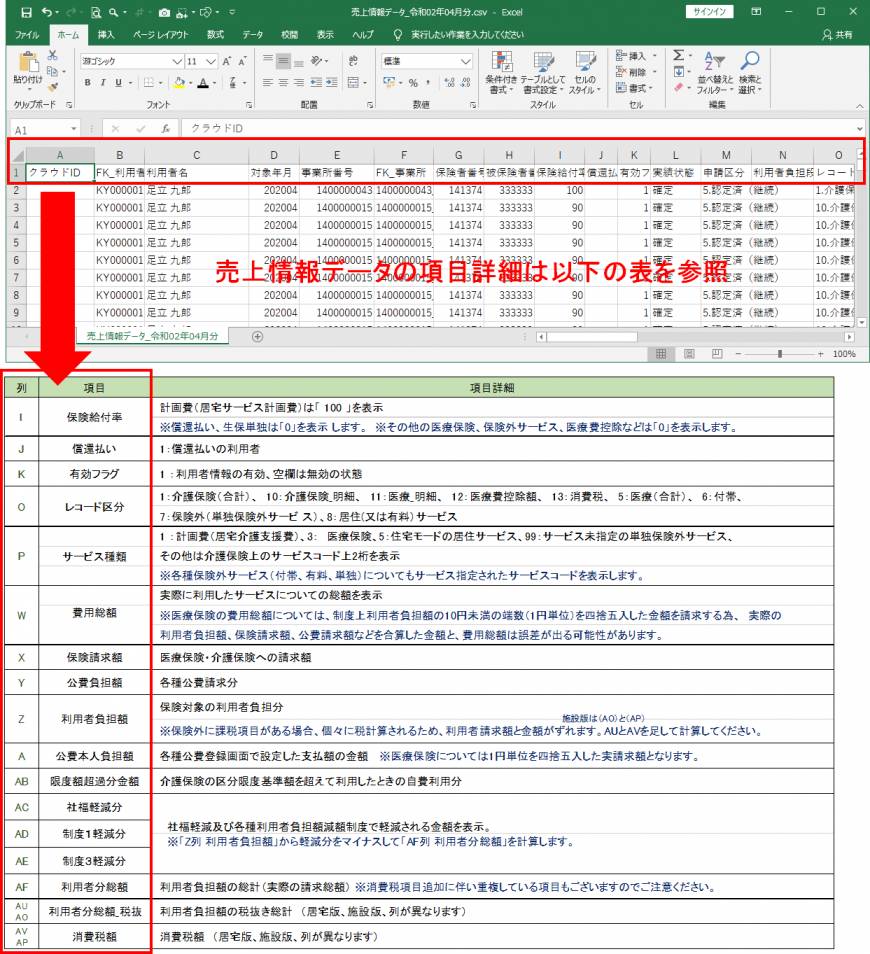
Task: Toggle underline formatting
Action: coord(118,82)
